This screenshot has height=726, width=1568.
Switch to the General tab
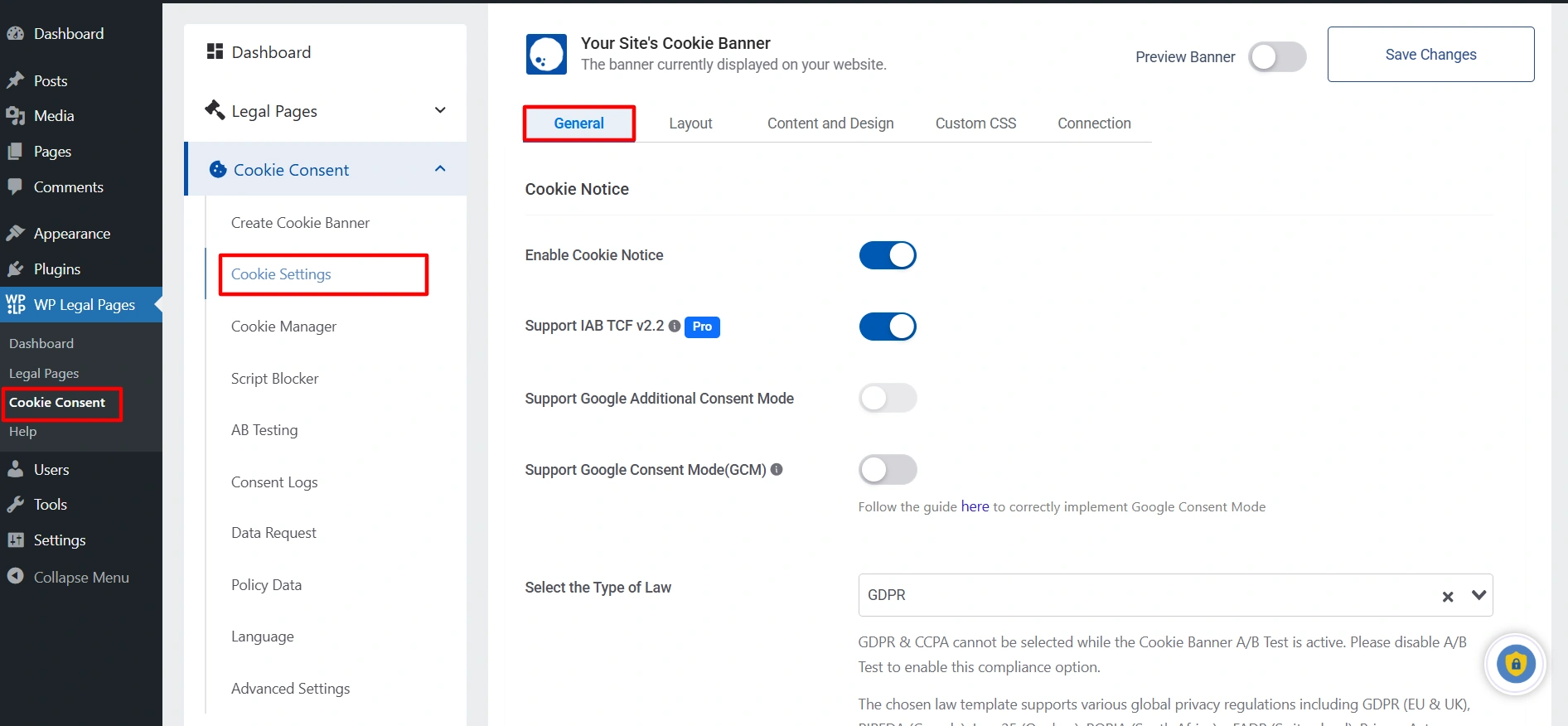(578, 123)
